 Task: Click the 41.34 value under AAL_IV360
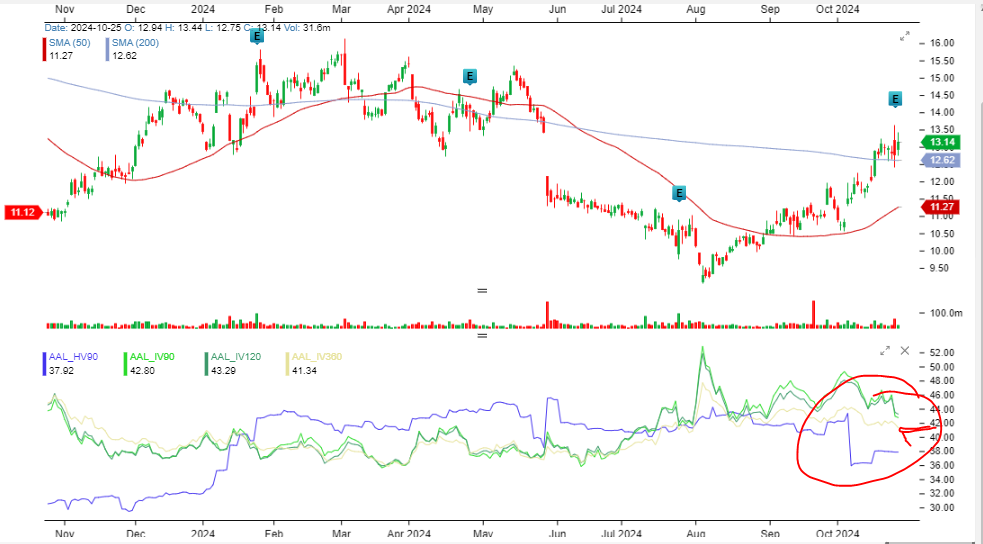(x=303, y=370)
